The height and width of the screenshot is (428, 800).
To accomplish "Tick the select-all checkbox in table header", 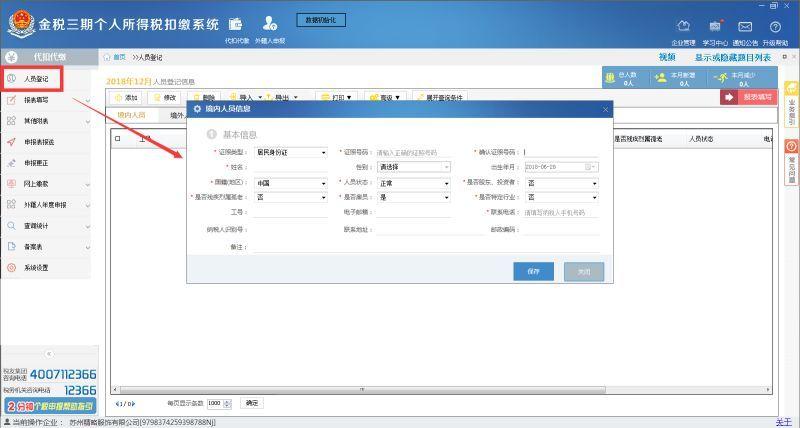I will pos(118,139).
